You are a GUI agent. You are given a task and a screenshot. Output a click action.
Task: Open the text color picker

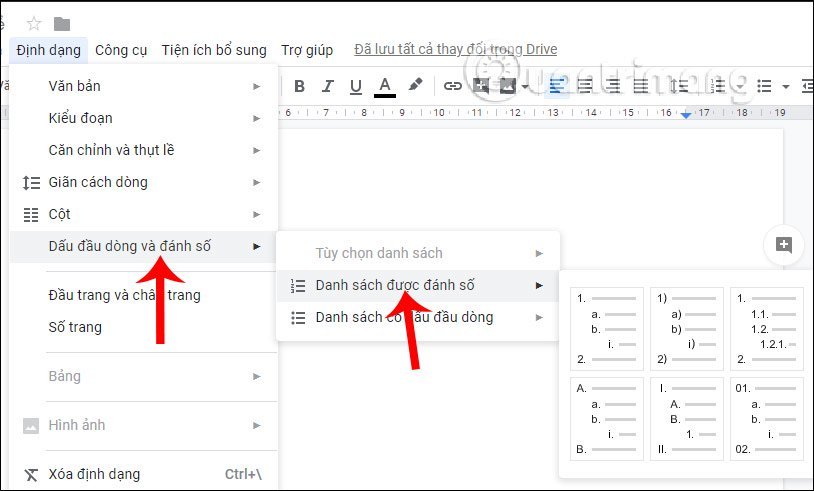click(x=385, y=86)
